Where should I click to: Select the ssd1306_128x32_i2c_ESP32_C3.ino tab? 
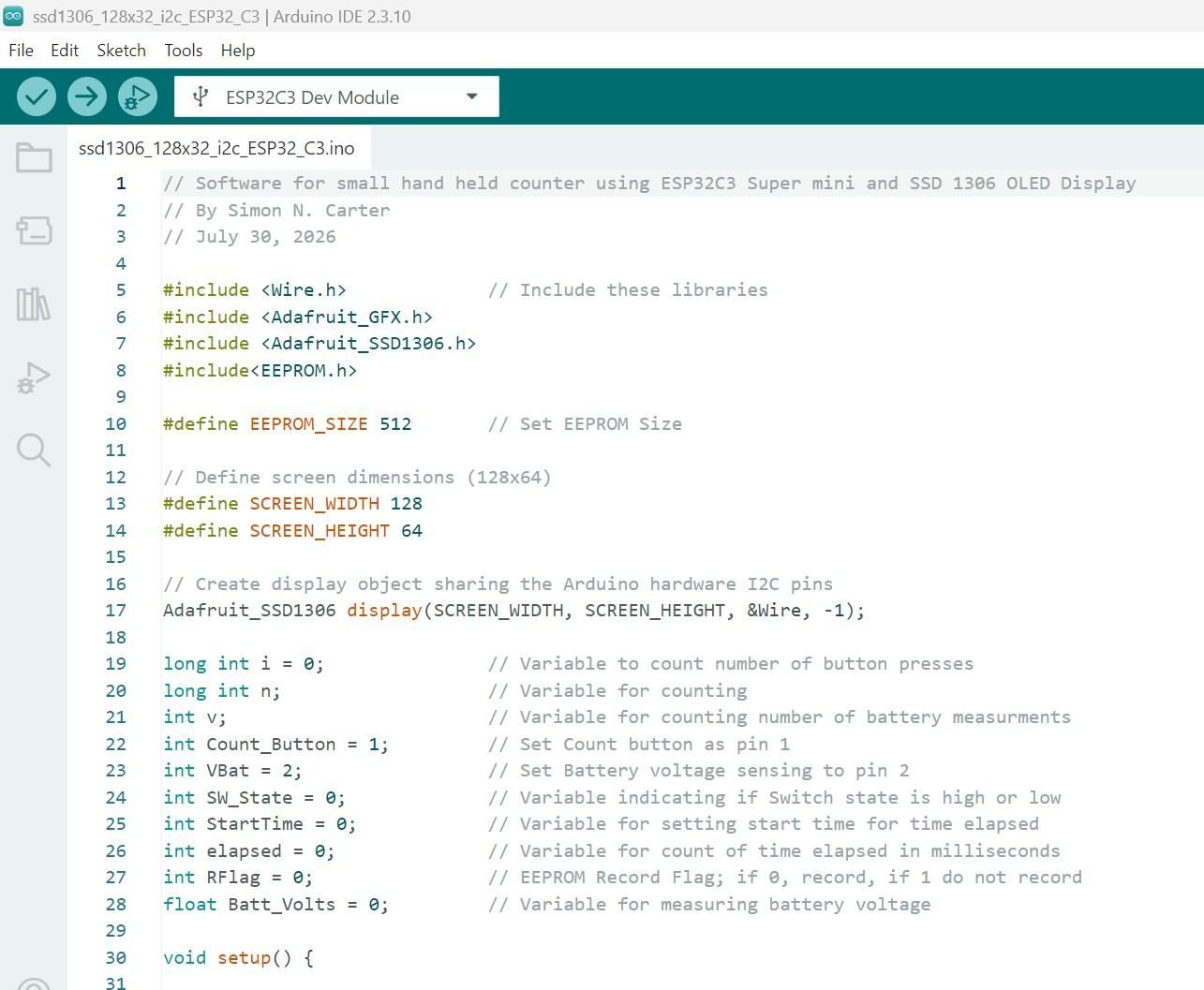pyautogui.click(x=216, y=148)
